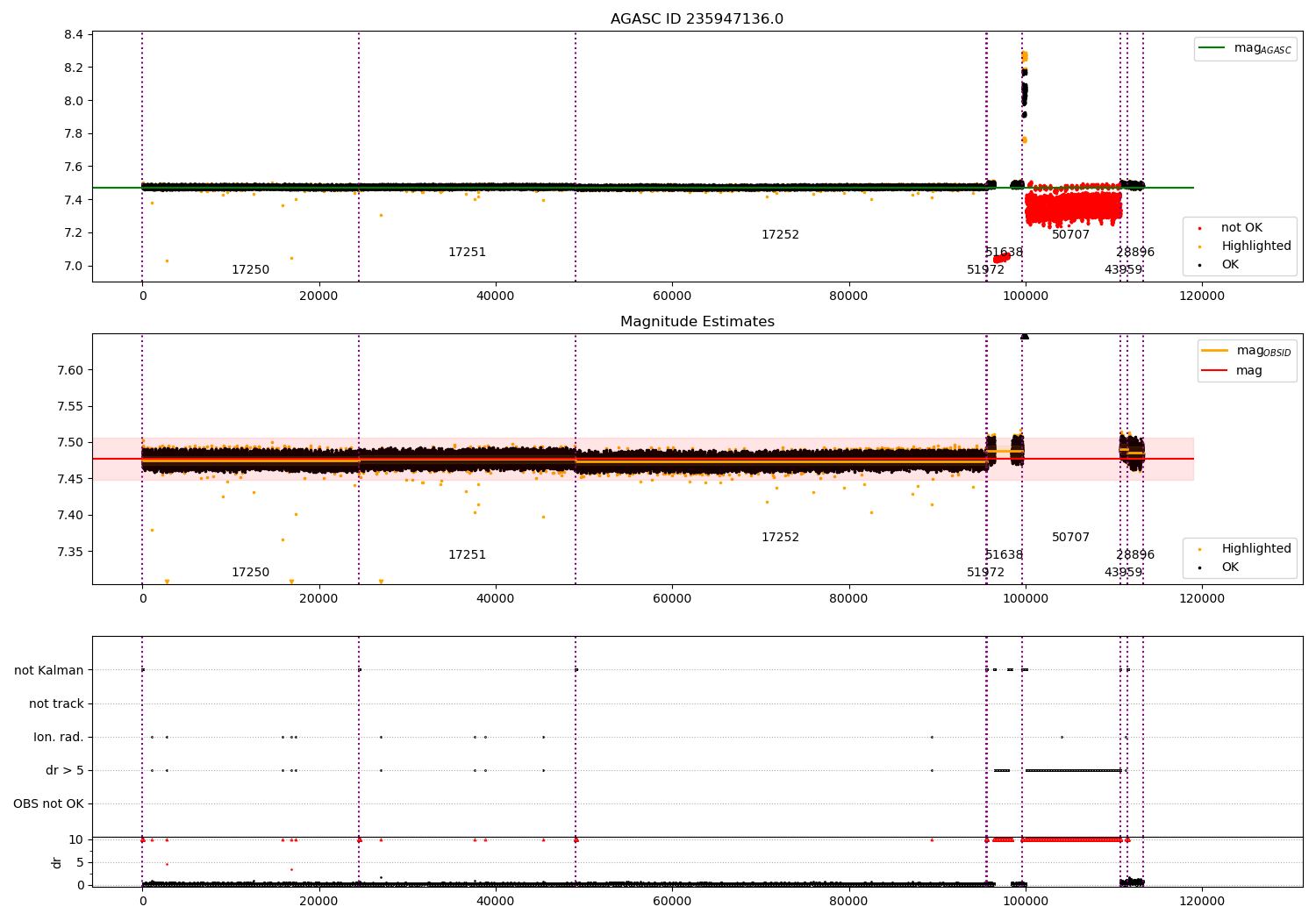
Task: Select the mag AGASC legend label
Action: (x=1262, y=48)
